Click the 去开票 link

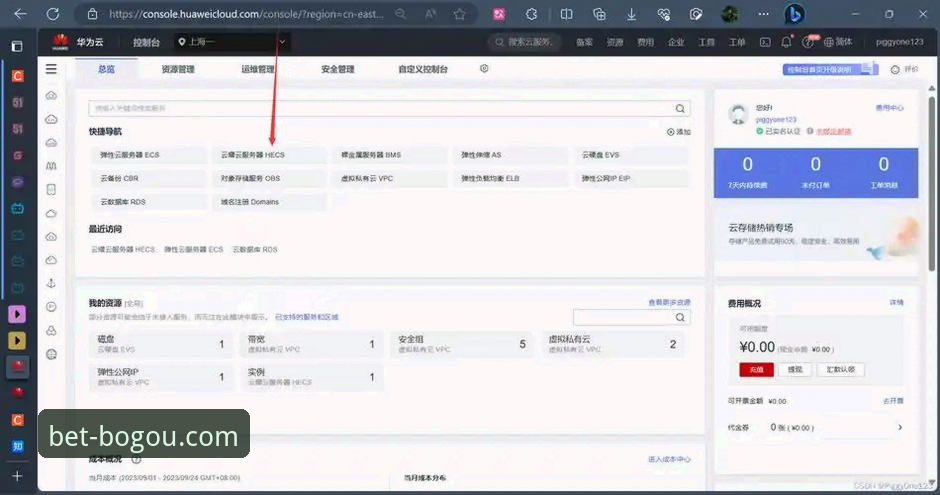893,401
